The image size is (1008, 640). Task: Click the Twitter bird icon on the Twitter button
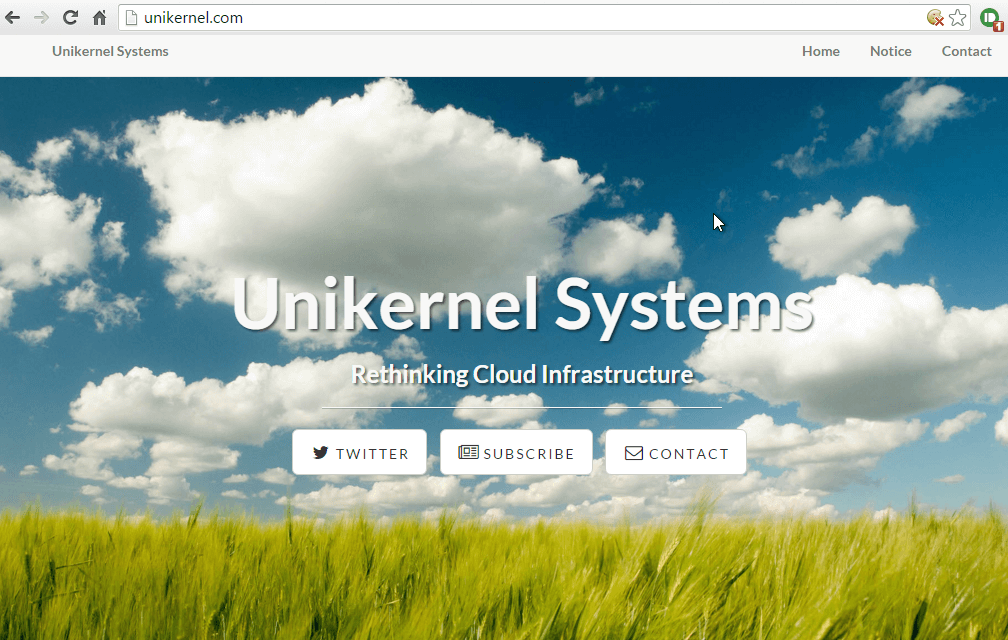tap(319, 452)
